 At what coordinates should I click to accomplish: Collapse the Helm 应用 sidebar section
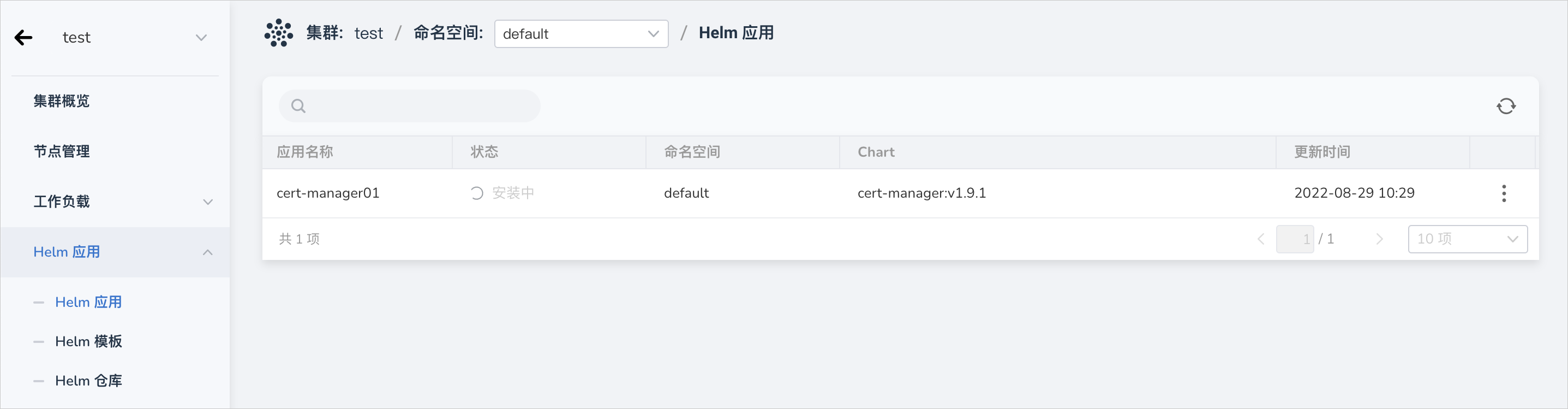(x=207, y=252)
